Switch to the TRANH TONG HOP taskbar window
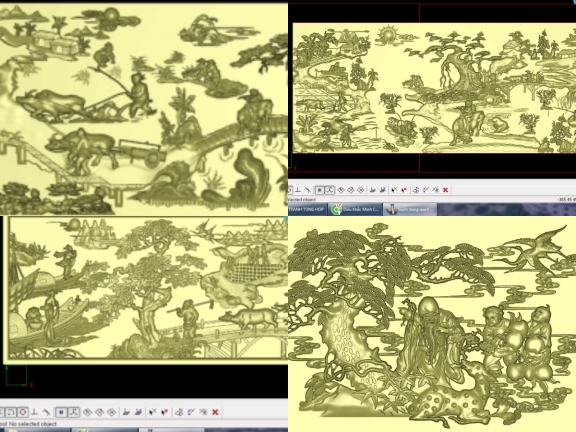 (x=307, y=209)
